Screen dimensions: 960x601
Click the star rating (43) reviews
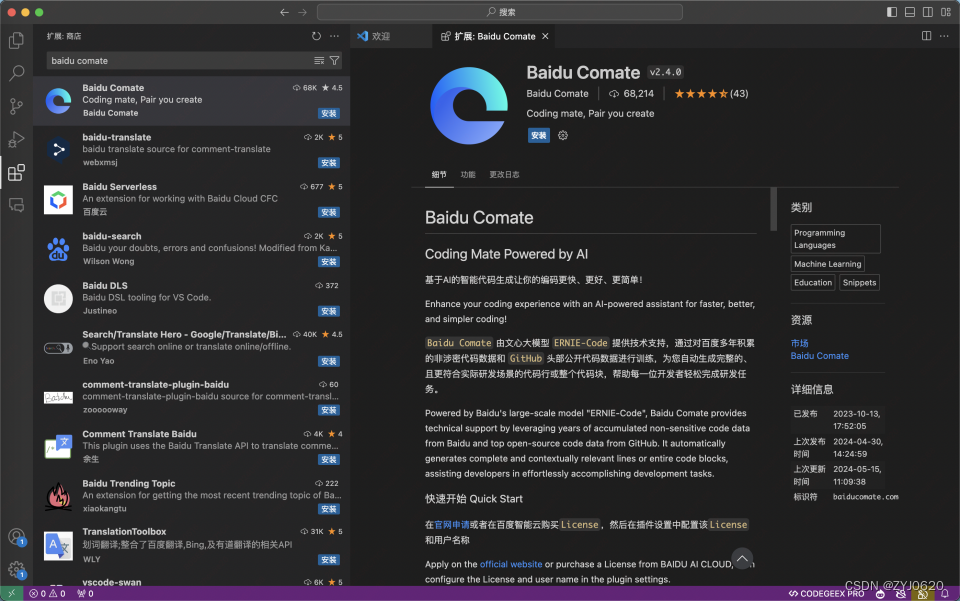coord(711,94)
